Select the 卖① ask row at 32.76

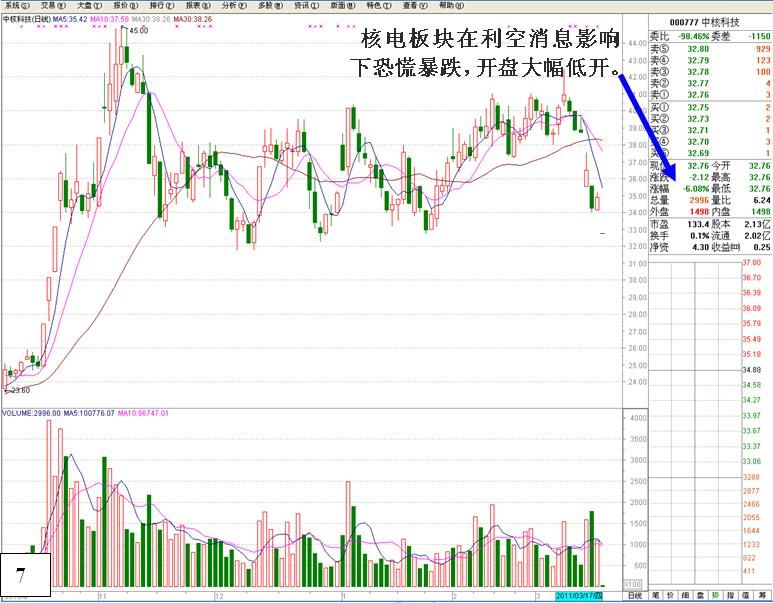coord(710,94)
